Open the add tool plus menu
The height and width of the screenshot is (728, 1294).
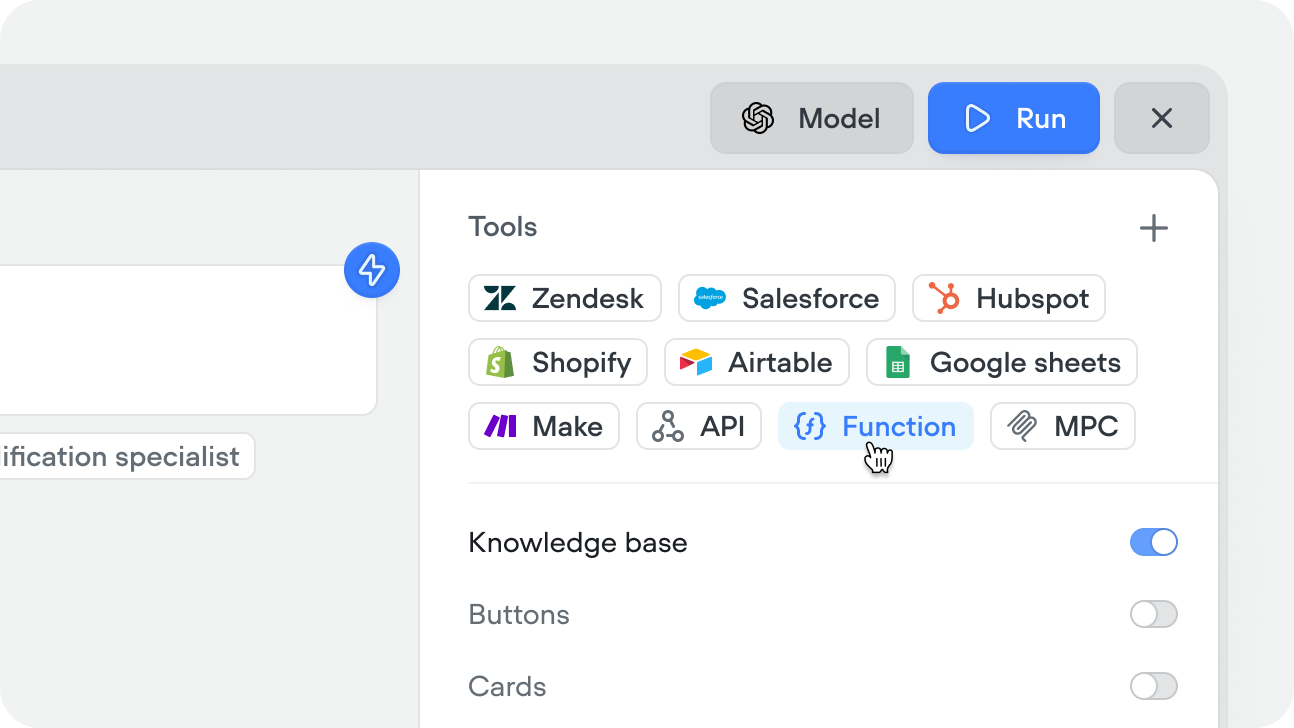[x=1153, y=227]
